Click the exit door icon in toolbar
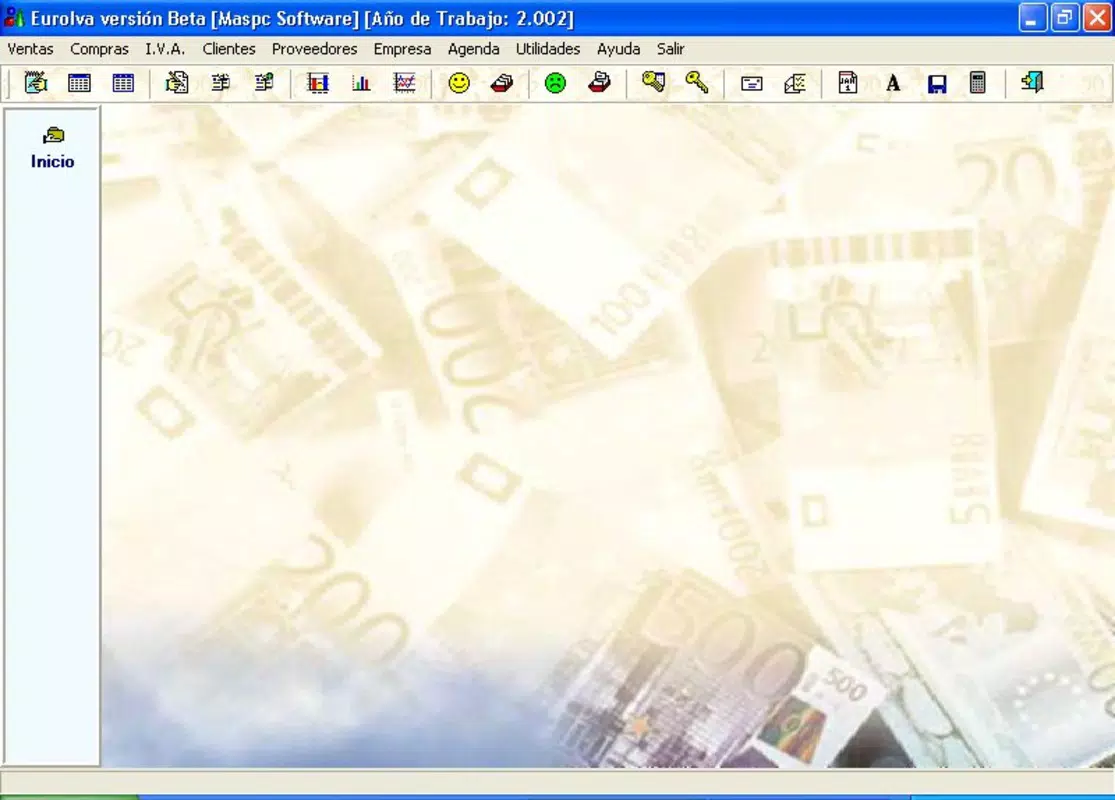This screenshot has width=1115, height=800. click(1032, 82)
